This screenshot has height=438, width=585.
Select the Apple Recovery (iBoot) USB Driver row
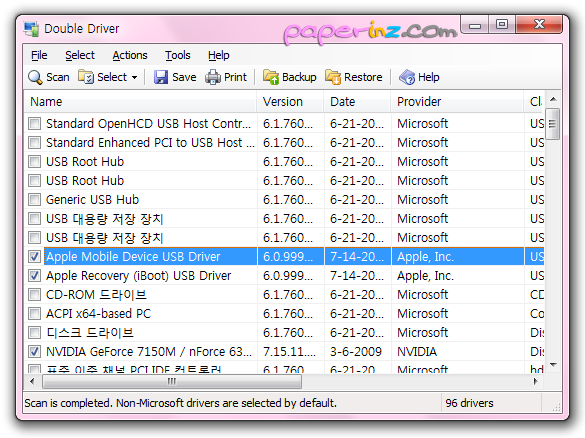285,276
